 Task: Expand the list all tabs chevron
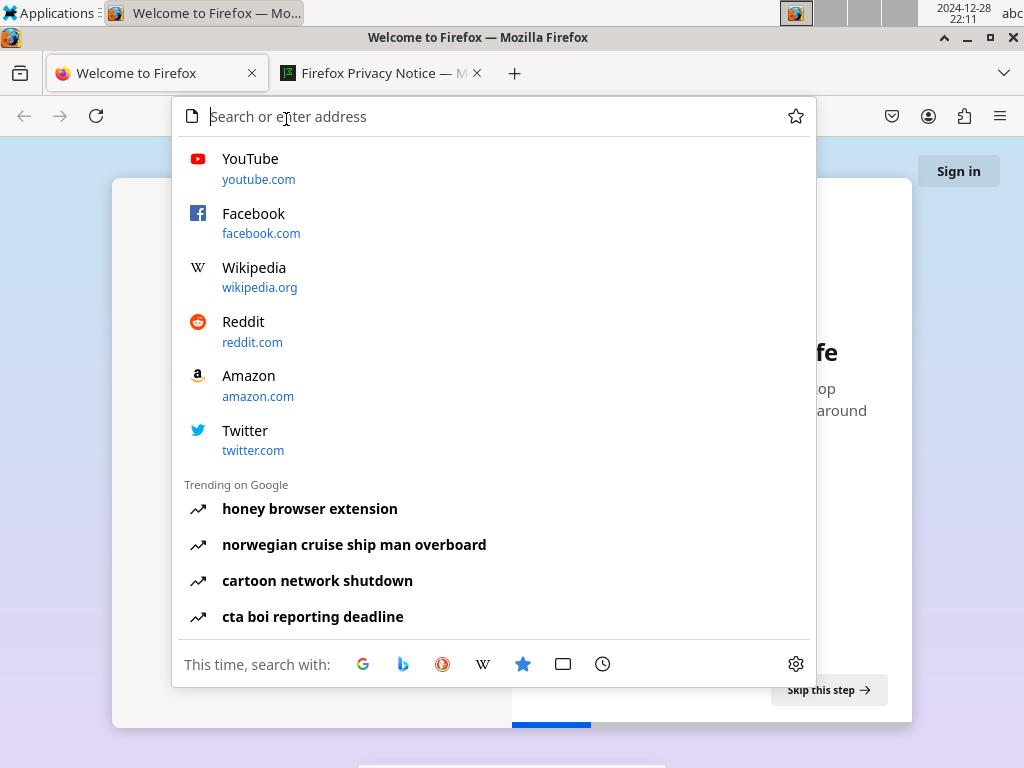tap(1004, 73)
